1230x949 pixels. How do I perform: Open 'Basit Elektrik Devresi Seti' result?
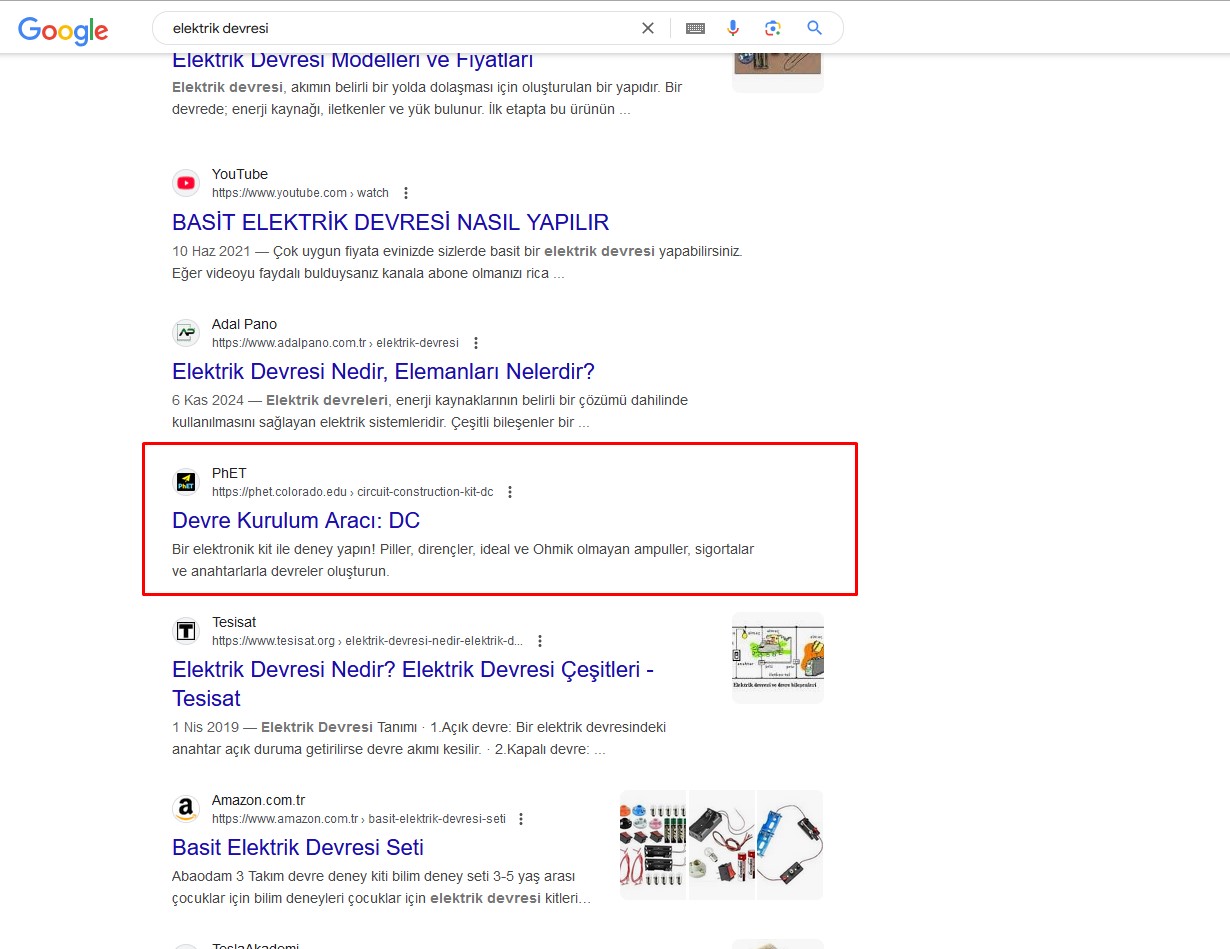click(298, 847)
